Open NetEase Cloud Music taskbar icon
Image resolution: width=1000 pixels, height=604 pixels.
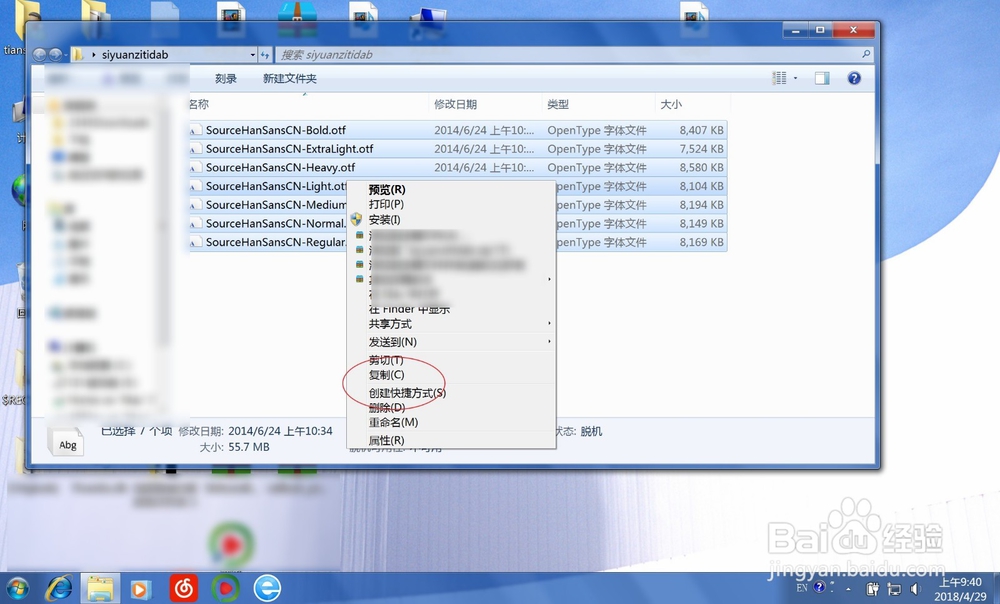tap(184, 588)
